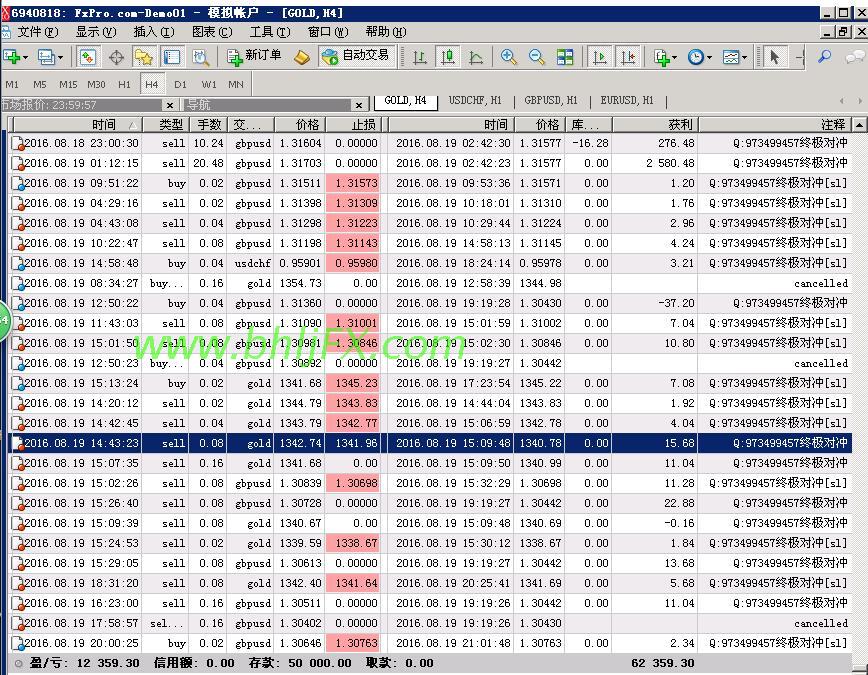This screenshot has height=675, width=868.
Task: Click the history list scroll-up arrow
Action: click(x=859, y=125)
